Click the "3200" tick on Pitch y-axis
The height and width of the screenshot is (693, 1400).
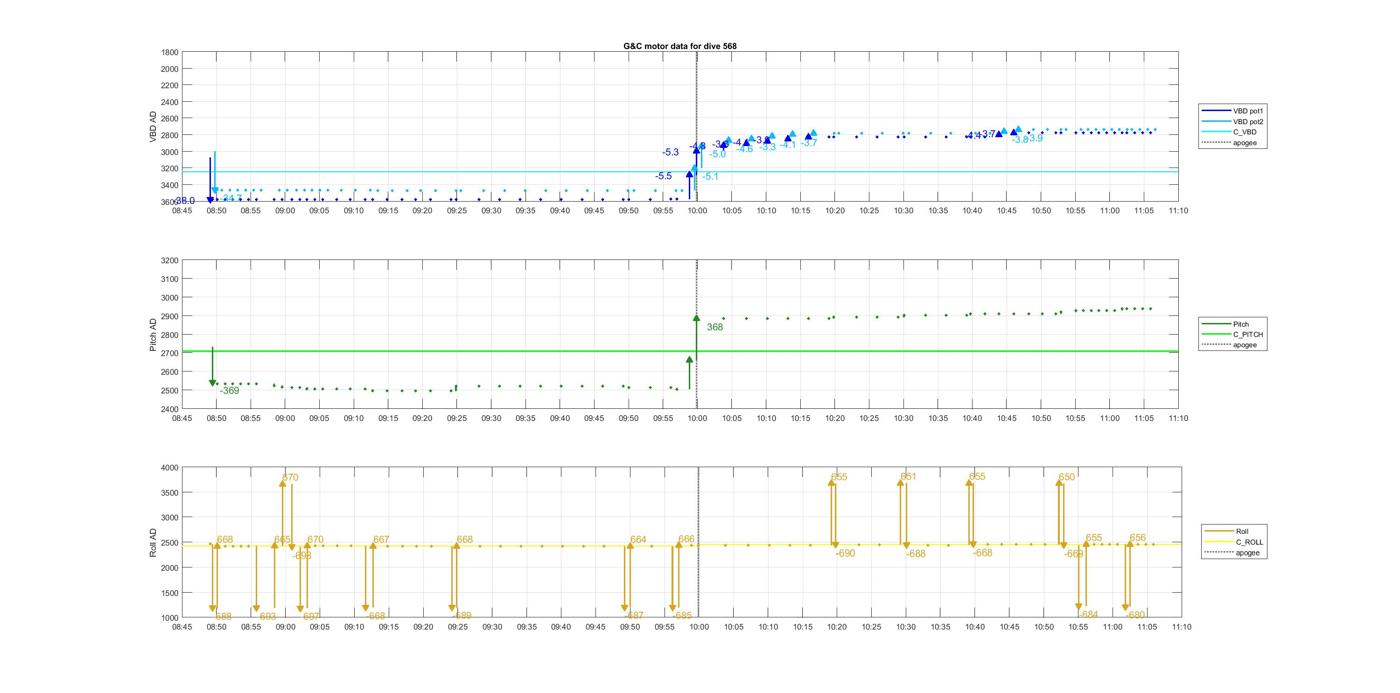point(169,260)
